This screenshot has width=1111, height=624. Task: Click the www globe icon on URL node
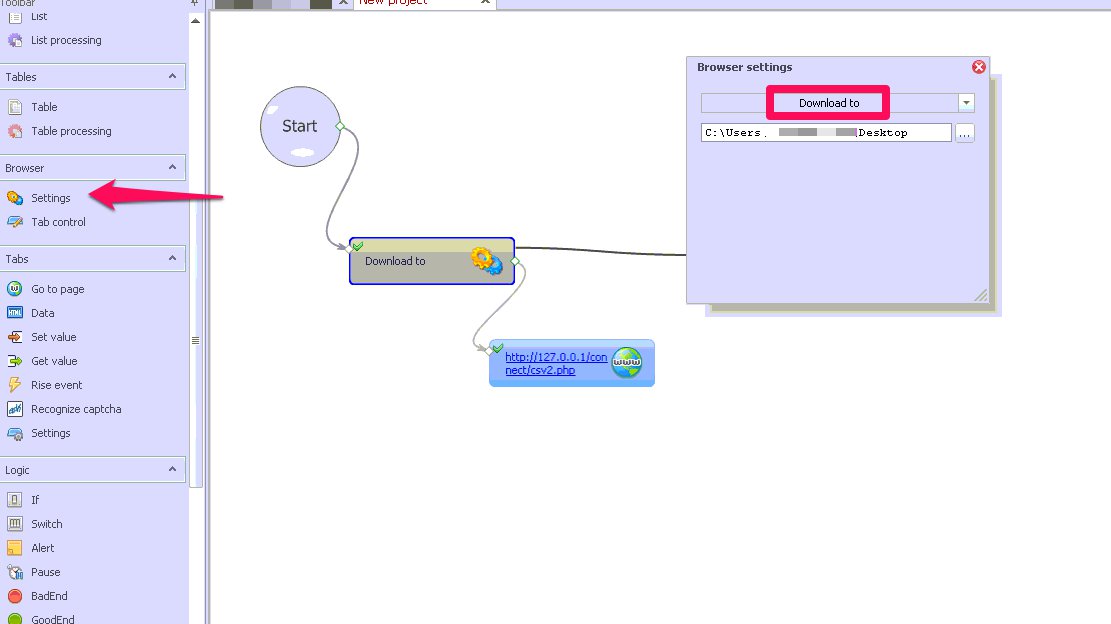627,362
